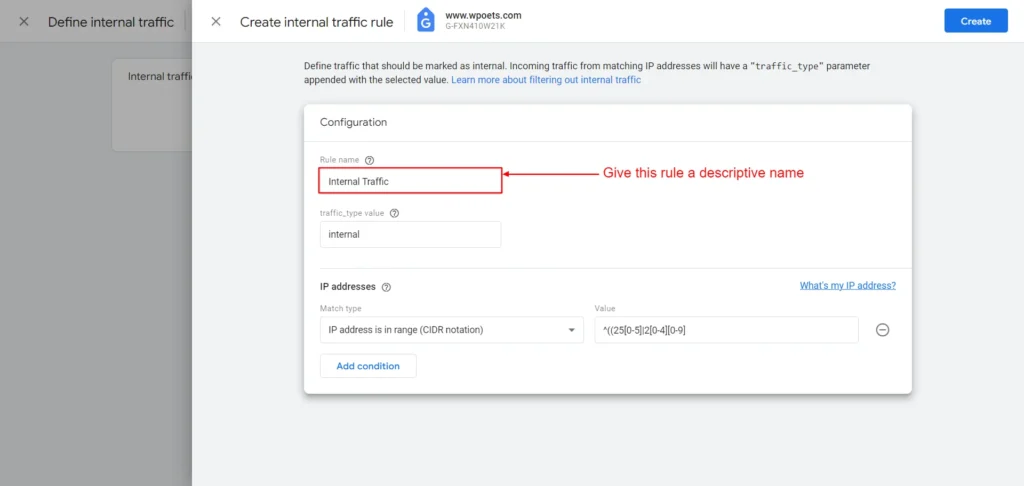Image resolution: width=1024 pixels, height=486 pixels.
Task: Click the Add condition button
Action: (368, 366)
